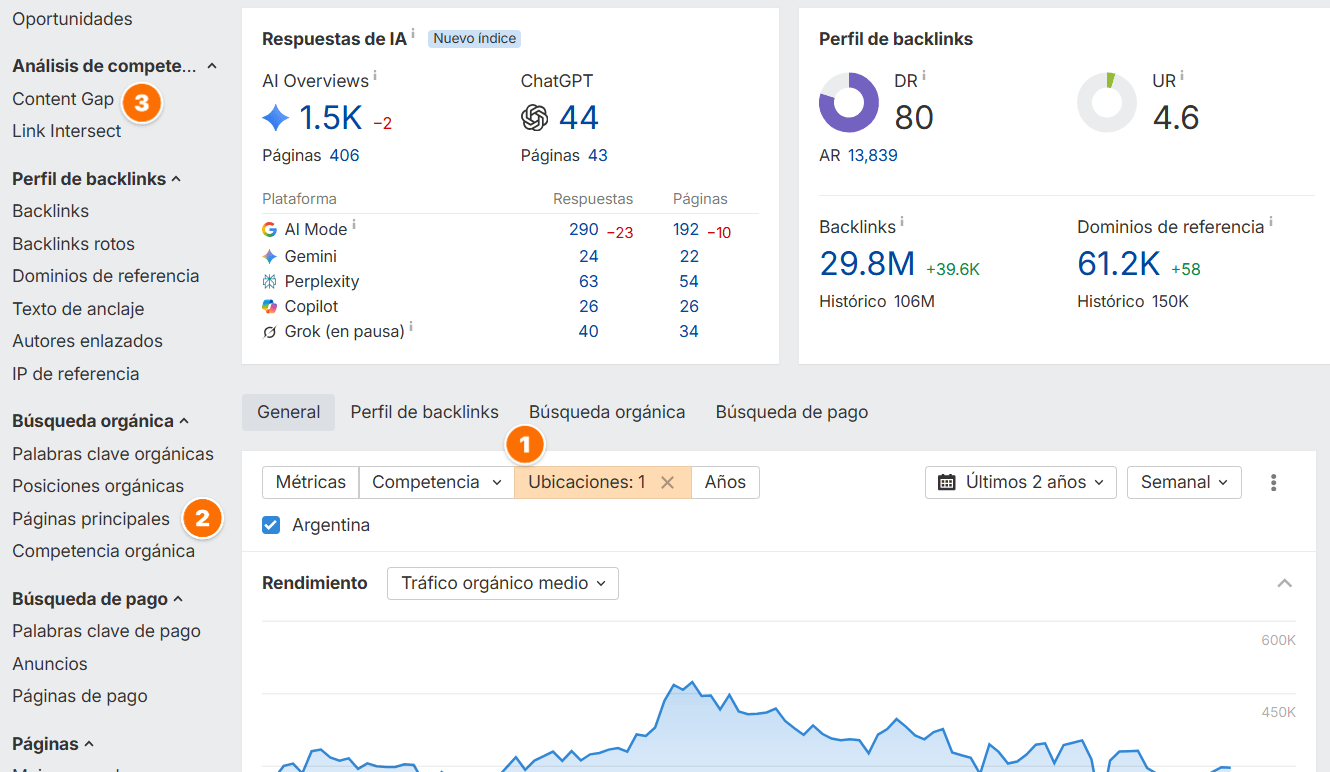
Task: Open the Últimos 2 años date dropdown
Action: [1021, 482]
